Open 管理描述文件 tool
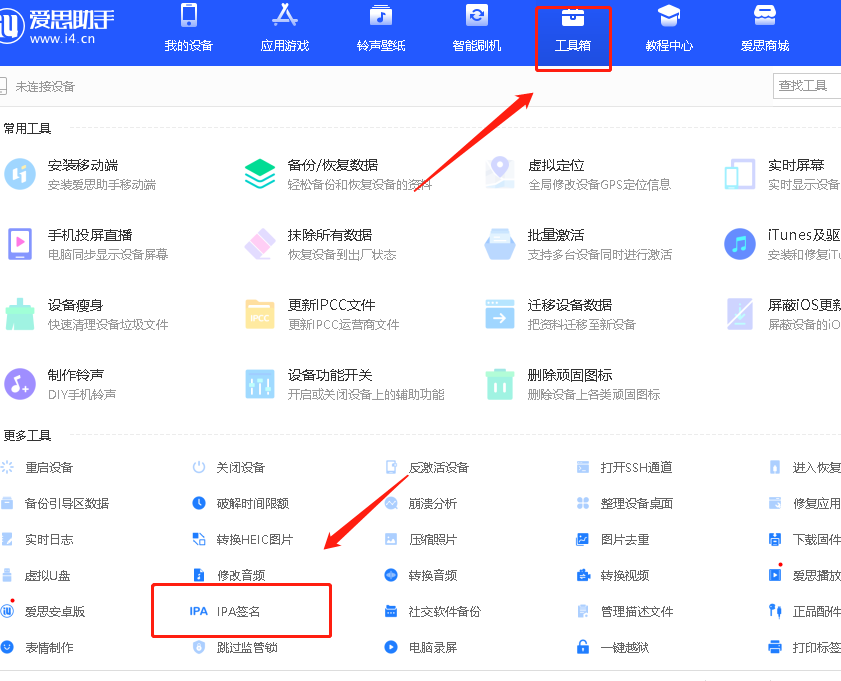 (625, 611)
